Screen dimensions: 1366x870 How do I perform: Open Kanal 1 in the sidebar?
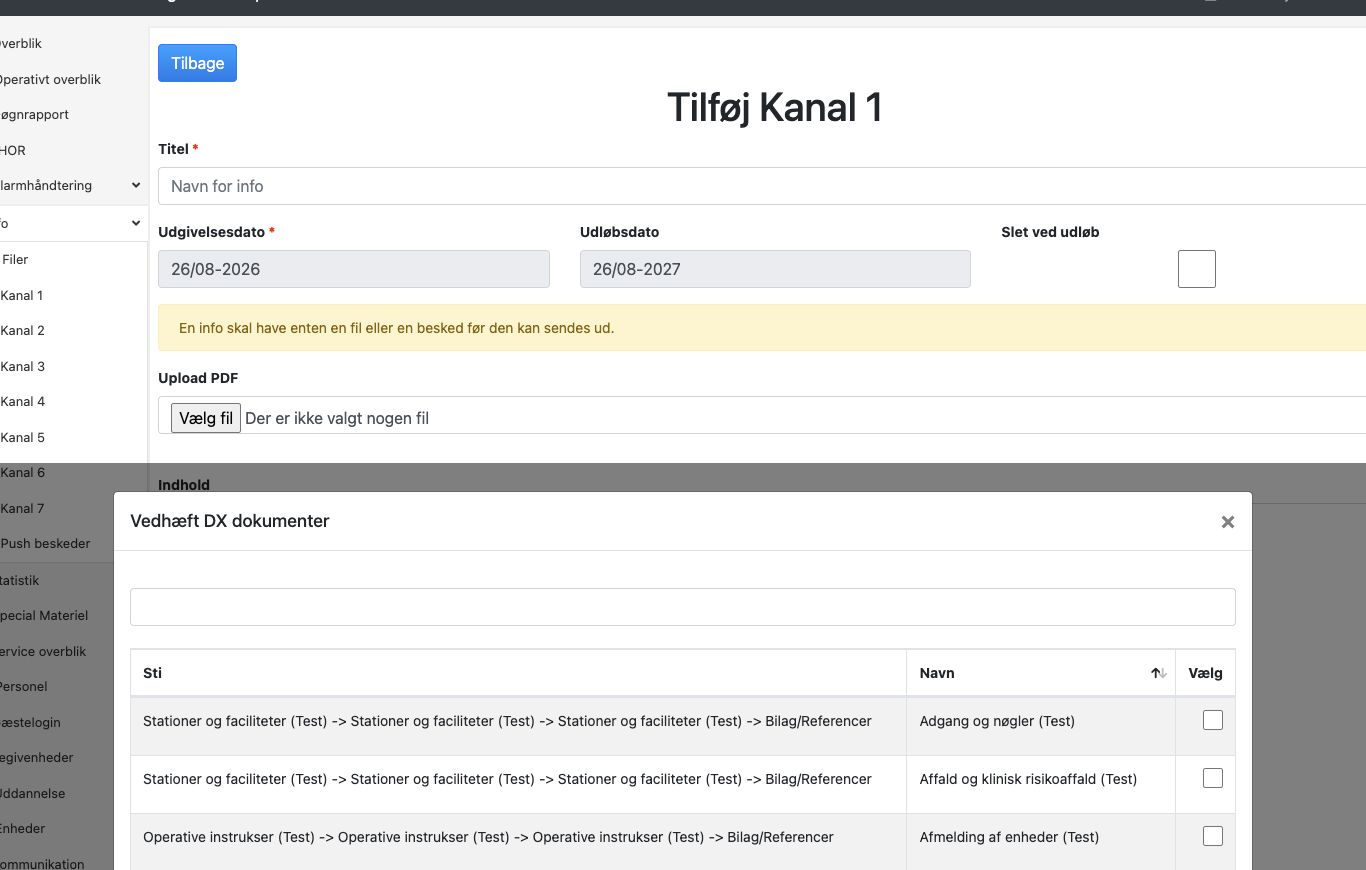pyautogui.click(x=22, y=295)
